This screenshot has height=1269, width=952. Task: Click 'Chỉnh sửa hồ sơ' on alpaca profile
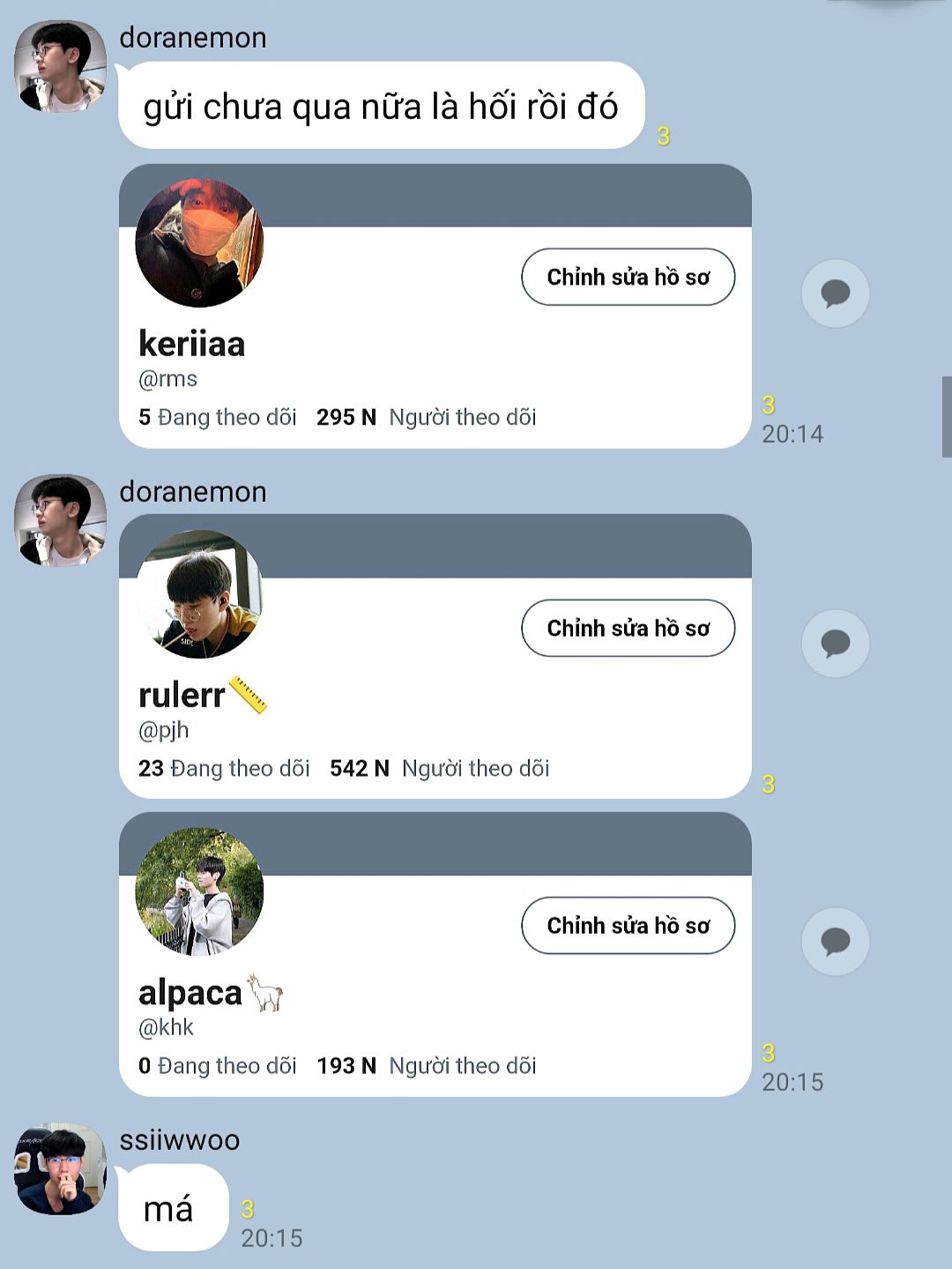(x=628, y=925)
